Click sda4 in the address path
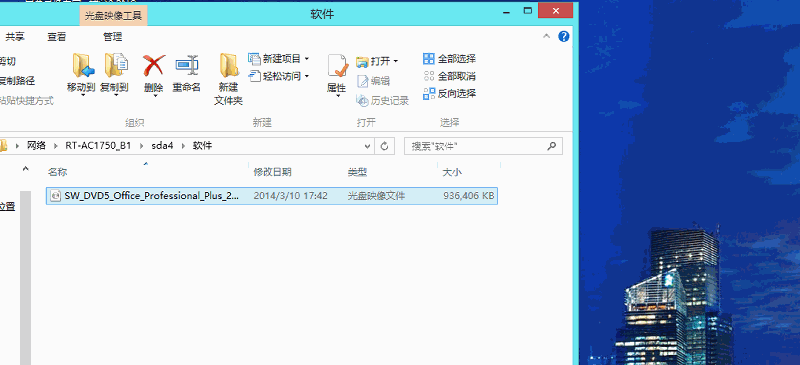Image resolution: width=800 pixels, height=365 pixels. (162, 145)
